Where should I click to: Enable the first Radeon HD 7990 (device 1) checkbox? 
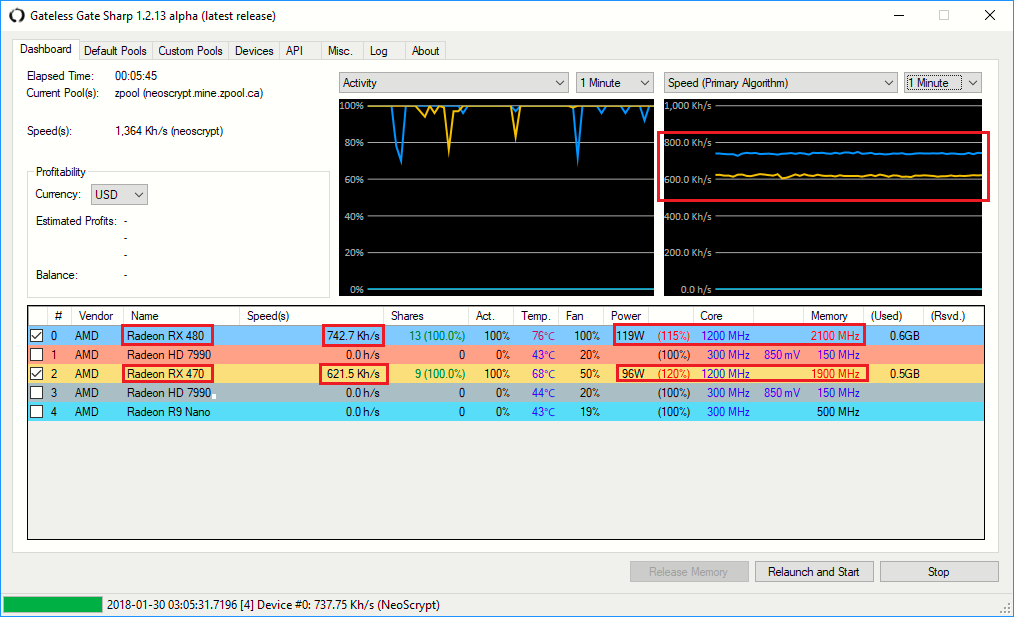[x=37, y=354]
